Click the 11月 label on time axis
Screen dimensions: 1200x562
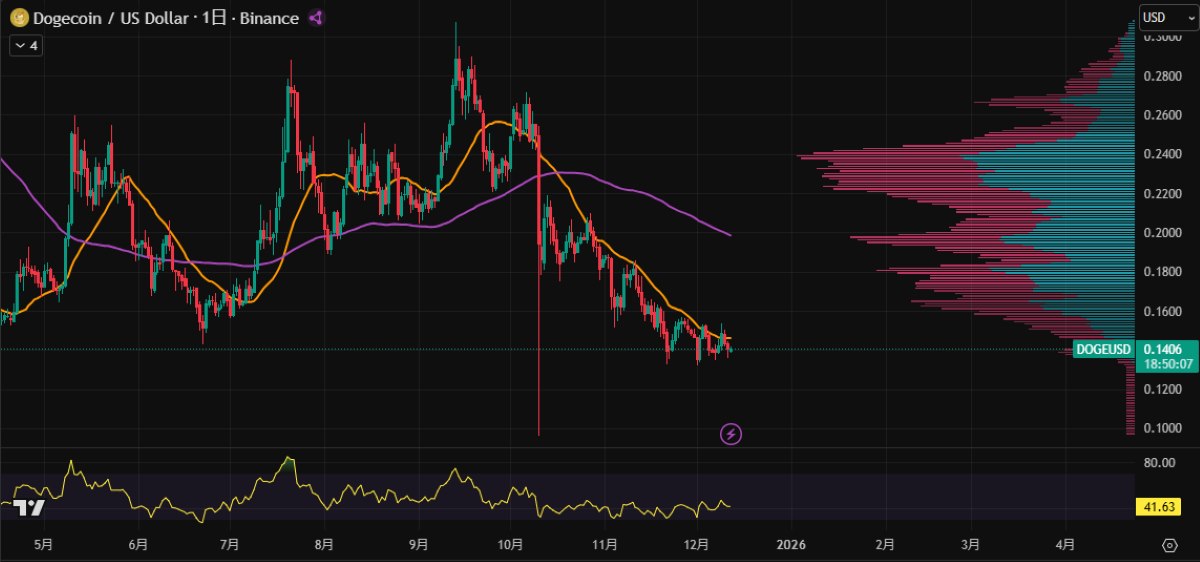(x=604, y=545)
